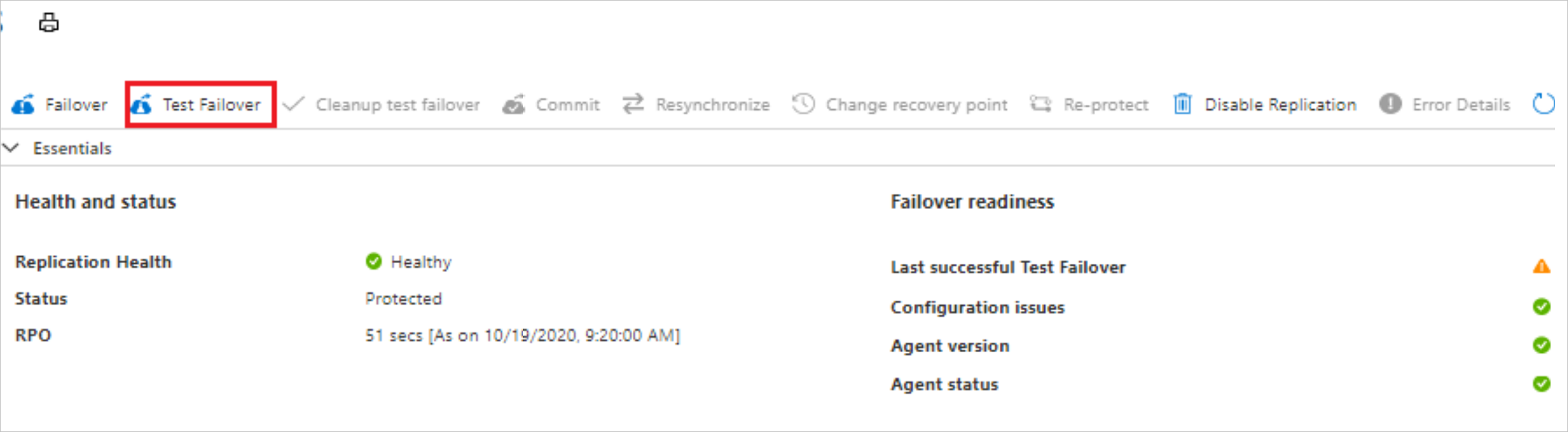Open Cleanup test failover
Screen dimensions: 1568x432
coord(293,104)
